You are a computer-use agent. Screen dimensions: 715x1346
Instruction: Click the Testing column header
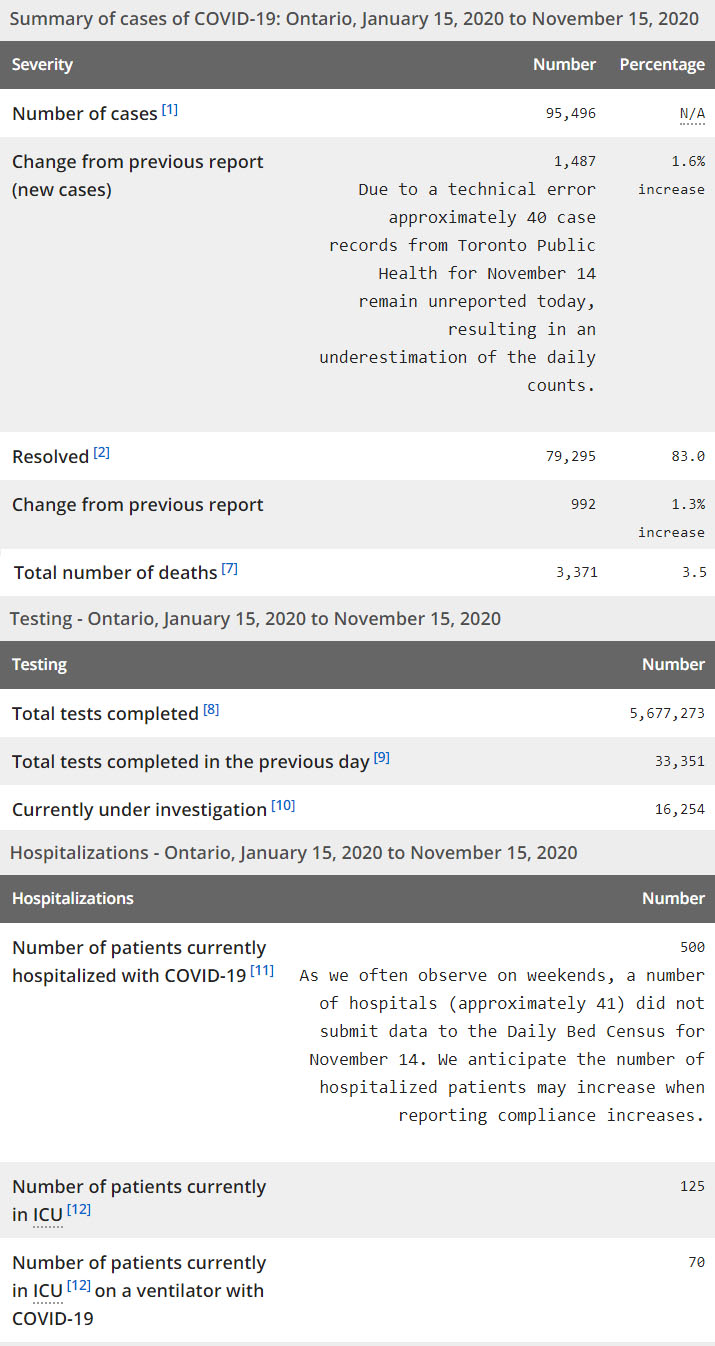[x=40, y=665]
